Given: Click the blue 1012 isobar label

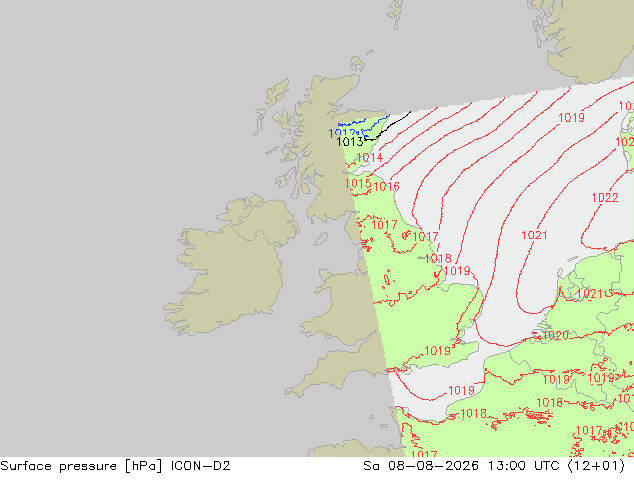Looking at the screenshot, I should (x=342, y=133).
